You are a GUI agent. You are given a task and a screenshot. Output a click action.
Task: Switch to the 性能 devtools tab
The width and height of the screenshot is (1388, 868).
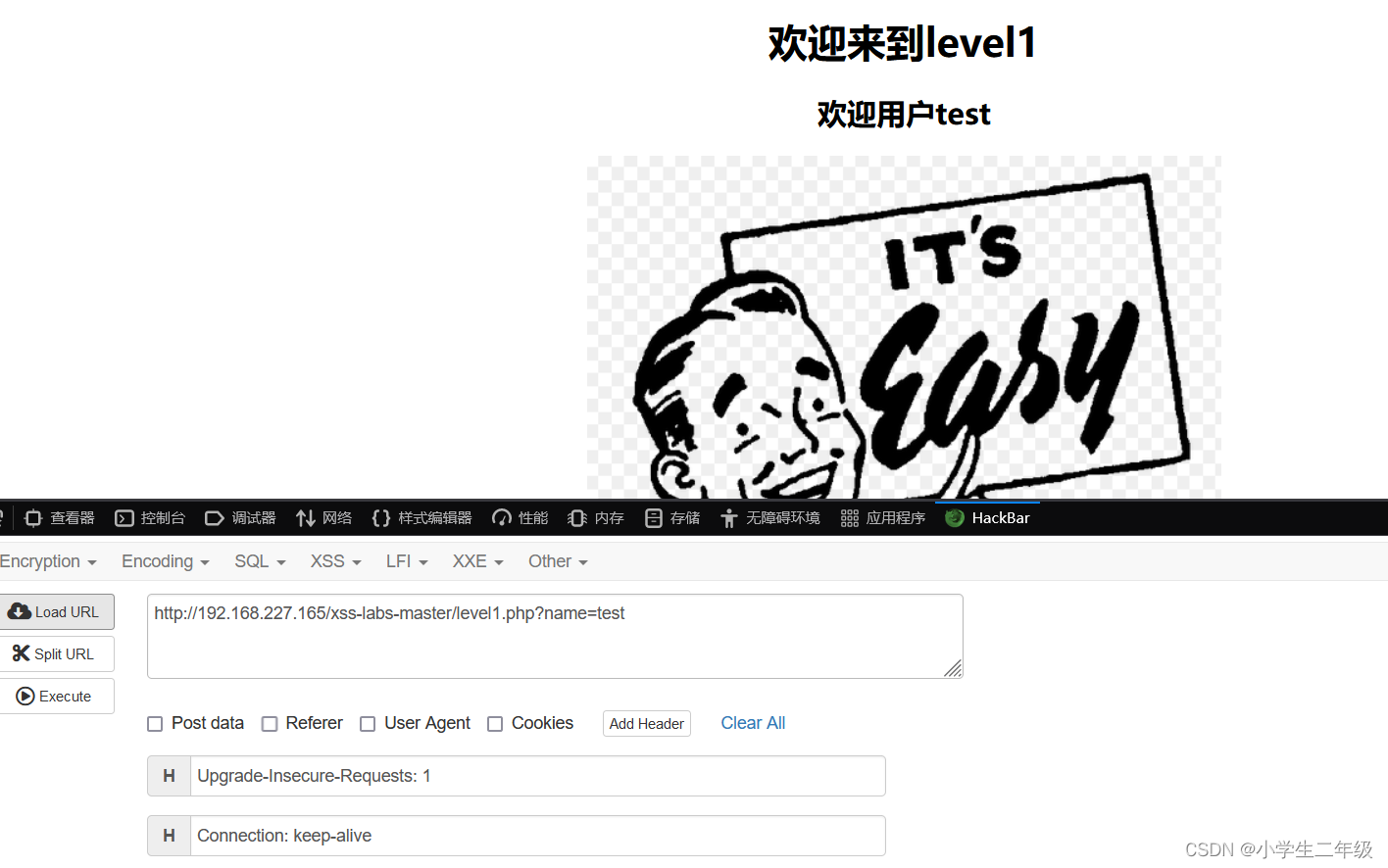[x=520, y=518]
